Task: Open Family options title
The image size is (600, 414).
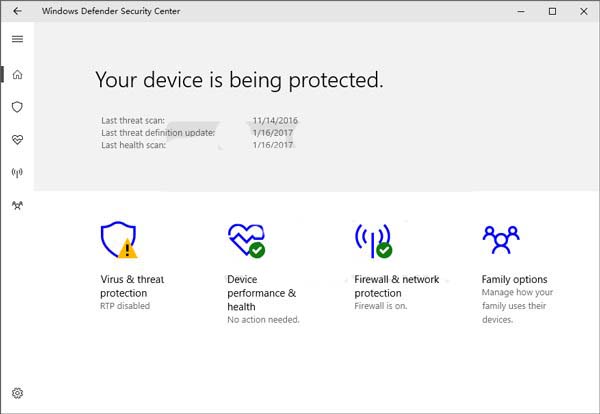Action: point(514,279)
